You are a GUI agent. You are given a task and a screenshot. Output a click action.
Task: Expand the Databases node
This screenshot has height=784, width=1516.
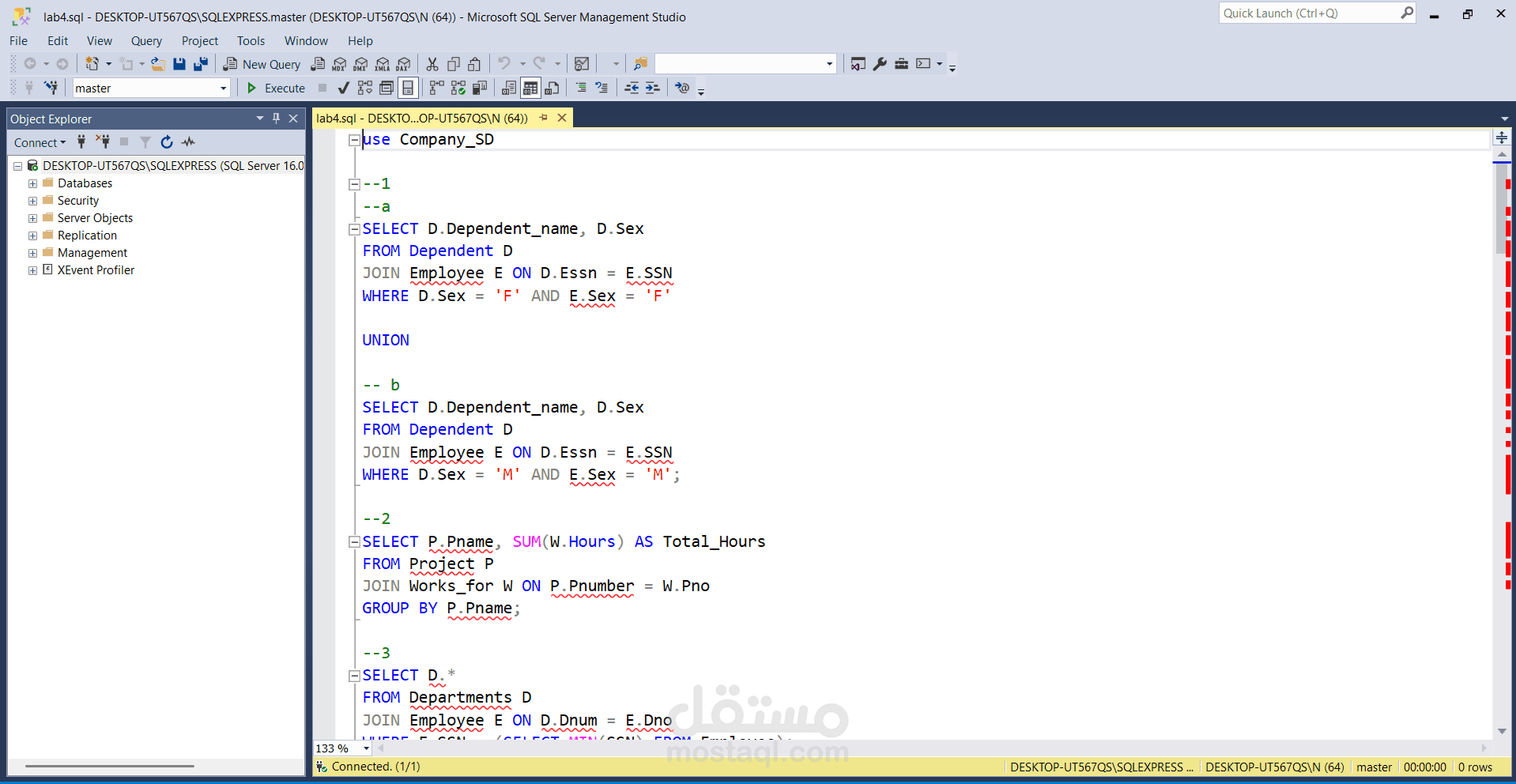pyautogui.click(x=32, y=183)
